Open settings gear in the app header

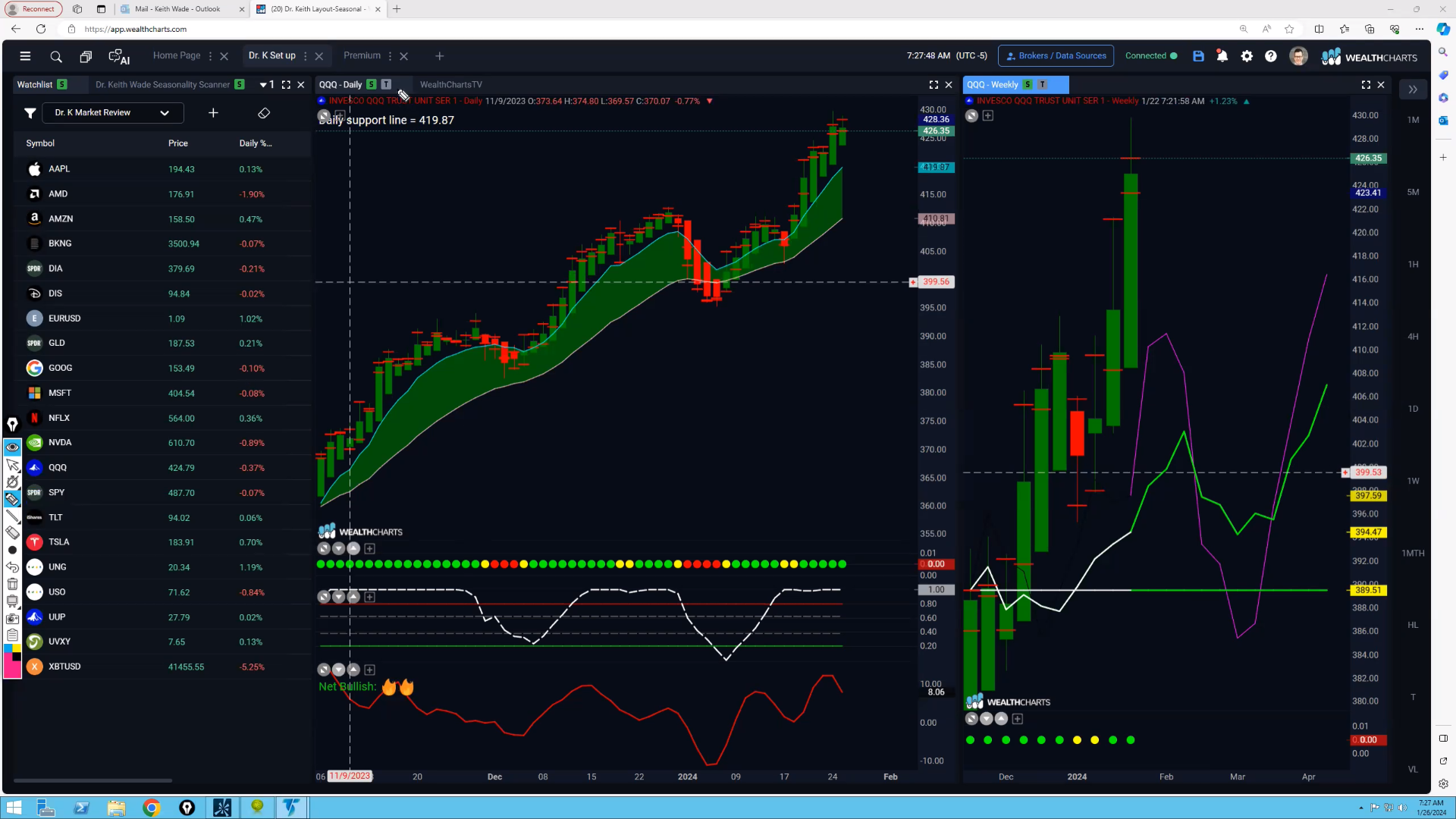tap(1247, 56)
